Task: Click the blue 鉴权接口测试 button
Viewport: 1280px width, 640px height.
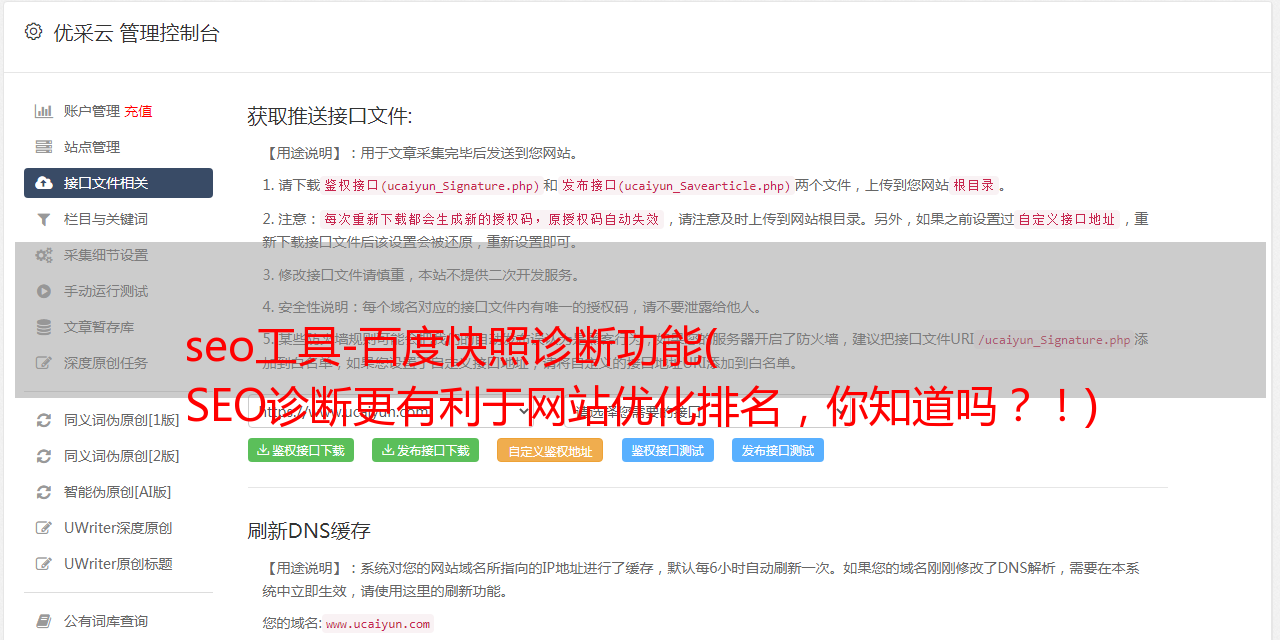Action: [x=668, y=451]
